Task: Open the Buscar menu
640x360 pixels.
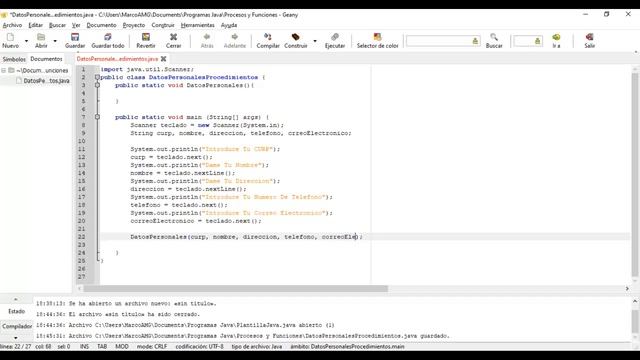Action: (57, 25)
